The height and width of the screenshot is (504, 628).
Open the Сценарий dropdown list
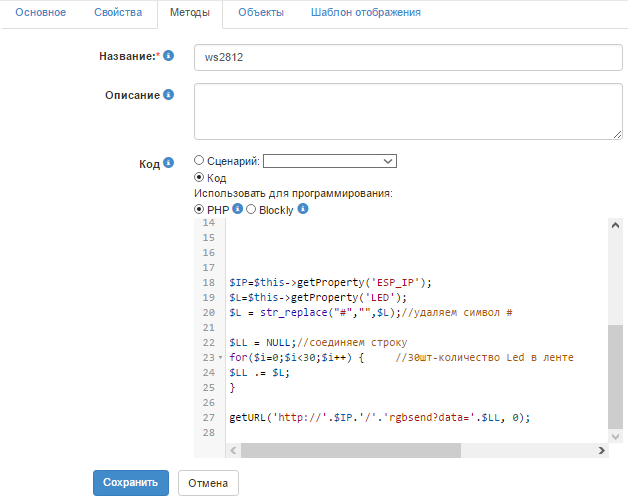(x=330, y=160)
